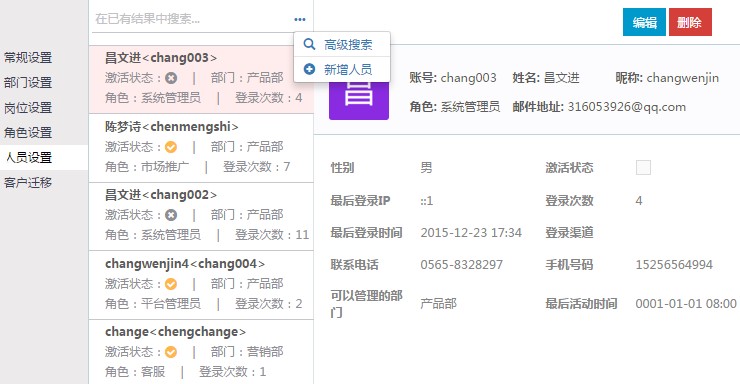Open 客户迁移 in the sidebar
Screen dimensions: 740x384
point(28,183)
